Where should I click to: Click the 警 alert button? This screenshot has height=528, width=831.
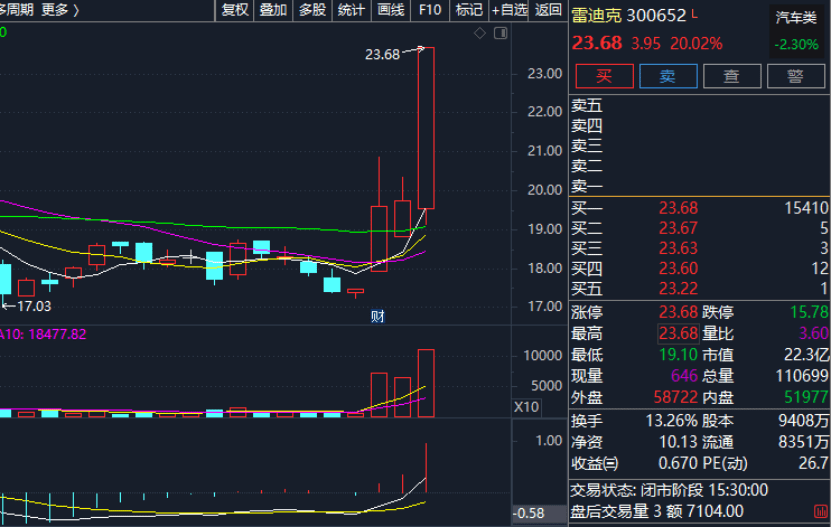795,76
